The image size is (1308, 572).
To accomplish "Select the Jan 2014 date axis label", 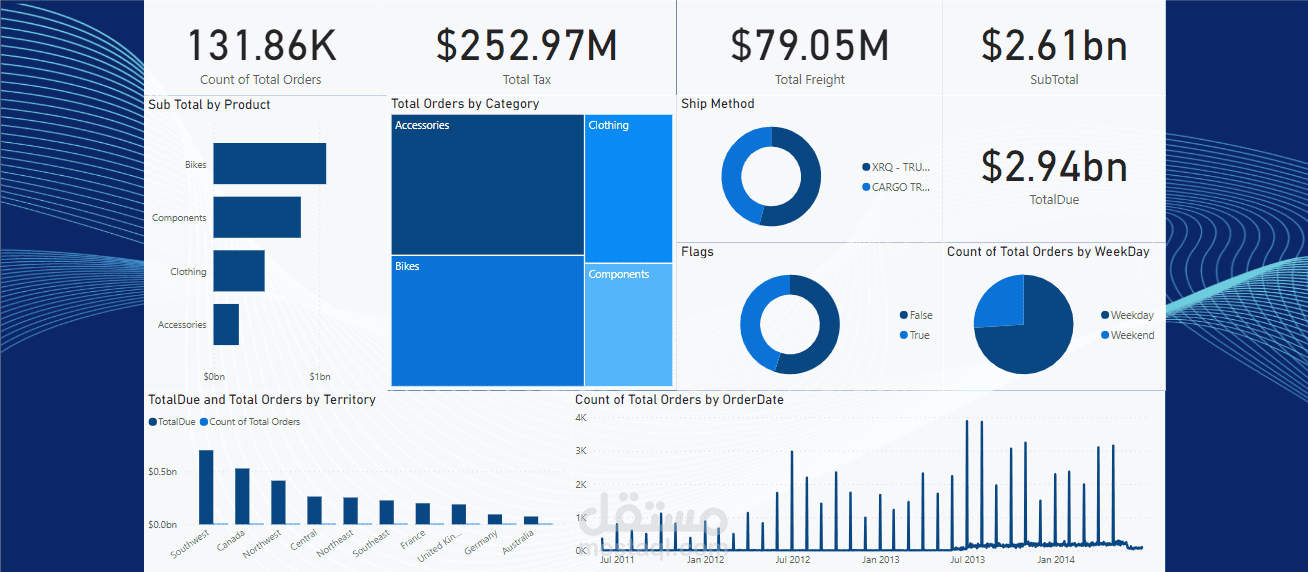I will click(1056, 560).
